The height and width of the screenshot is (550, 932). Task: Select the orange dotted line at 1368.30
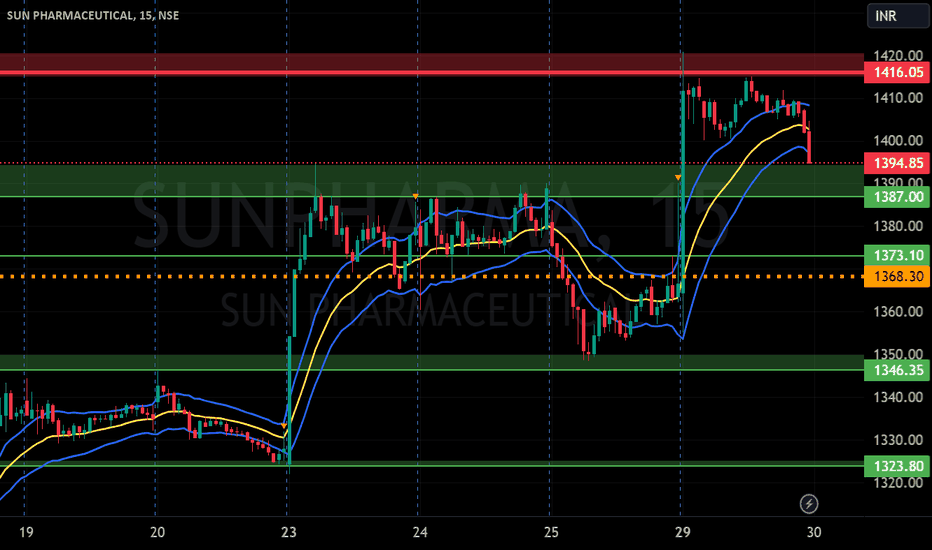431,276
